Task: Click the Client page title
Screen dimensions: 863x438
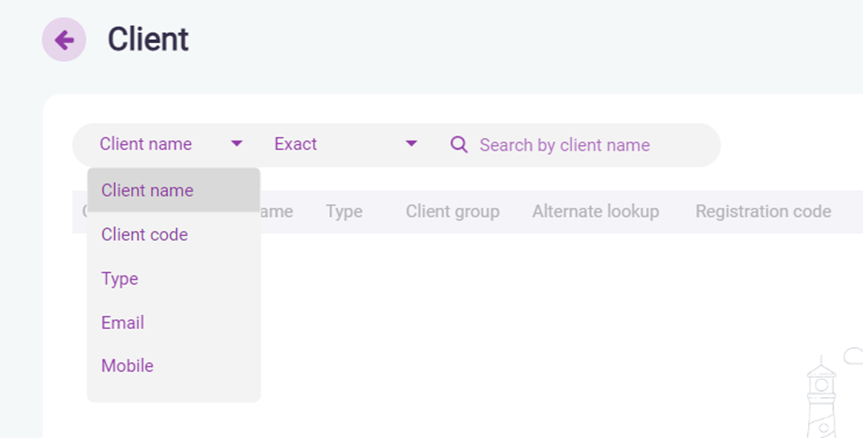Action: (148, 40)
